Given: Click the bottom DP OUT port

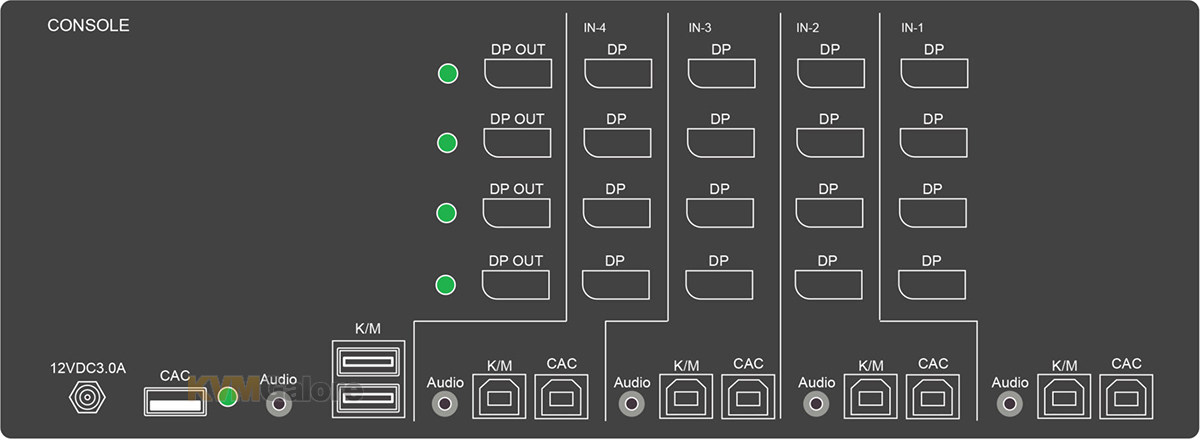Looking at the screenshot, I should pos(517,284).
